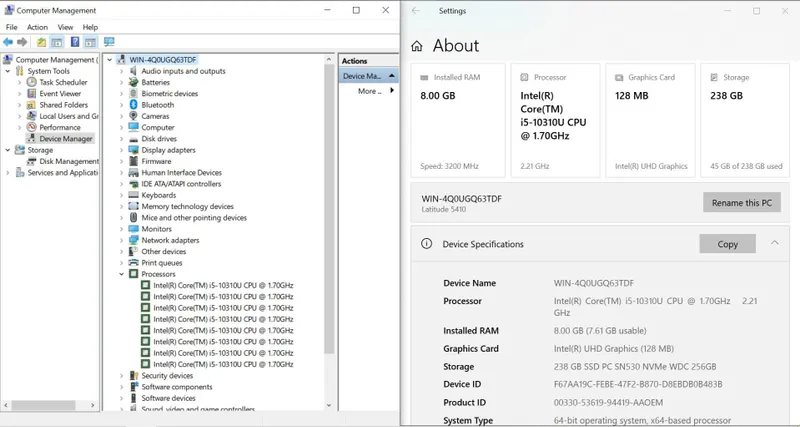Image resolution: width=800 pixels, height=427 pixels.
Task: Click the Device Manager header in Actions pane
Action: tap(368, 76)
